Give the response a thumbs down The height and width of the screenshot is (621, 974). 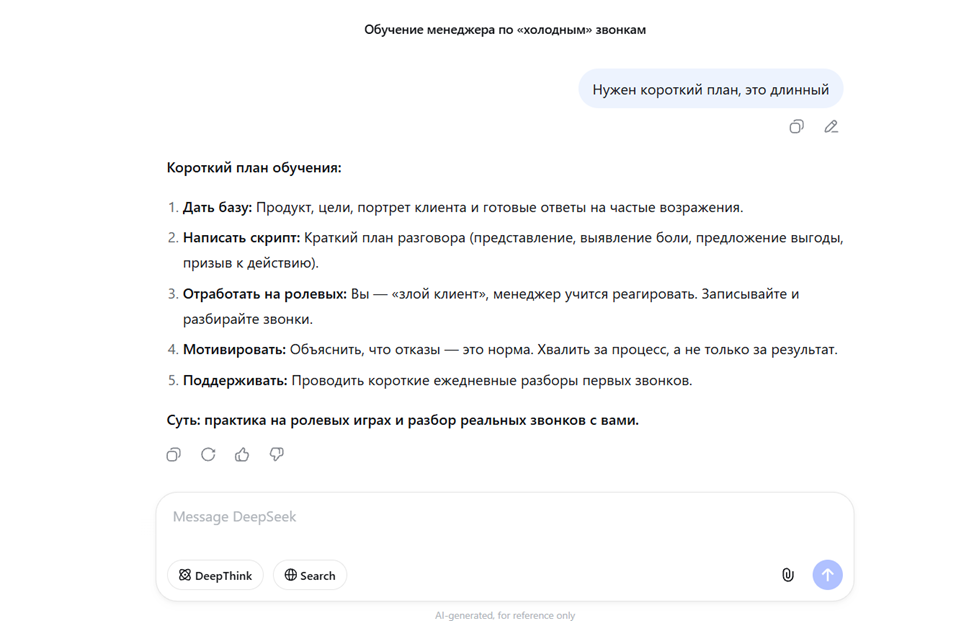[275, 454]
